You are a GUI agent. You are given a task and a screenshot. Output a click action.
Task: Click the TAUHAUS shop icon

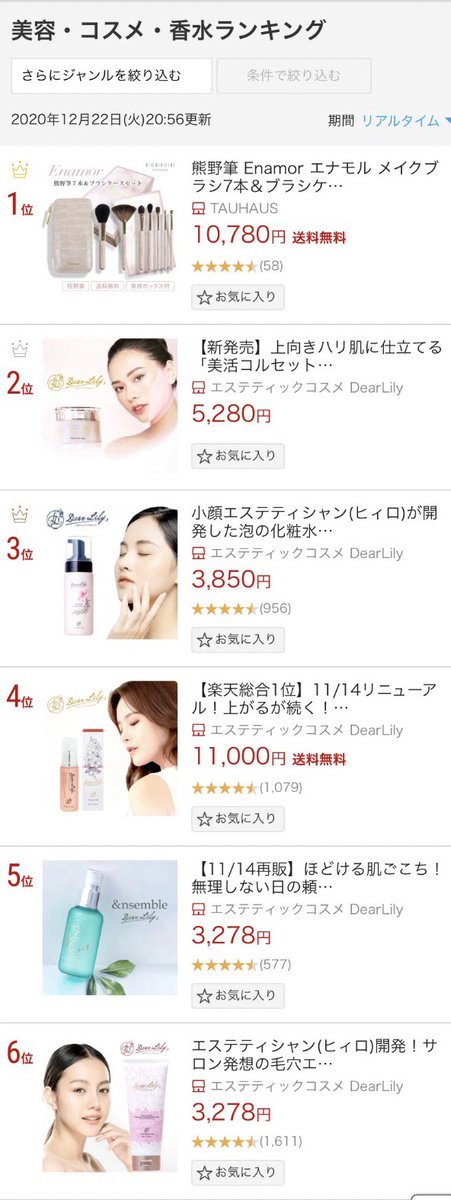tap(198, 209)
